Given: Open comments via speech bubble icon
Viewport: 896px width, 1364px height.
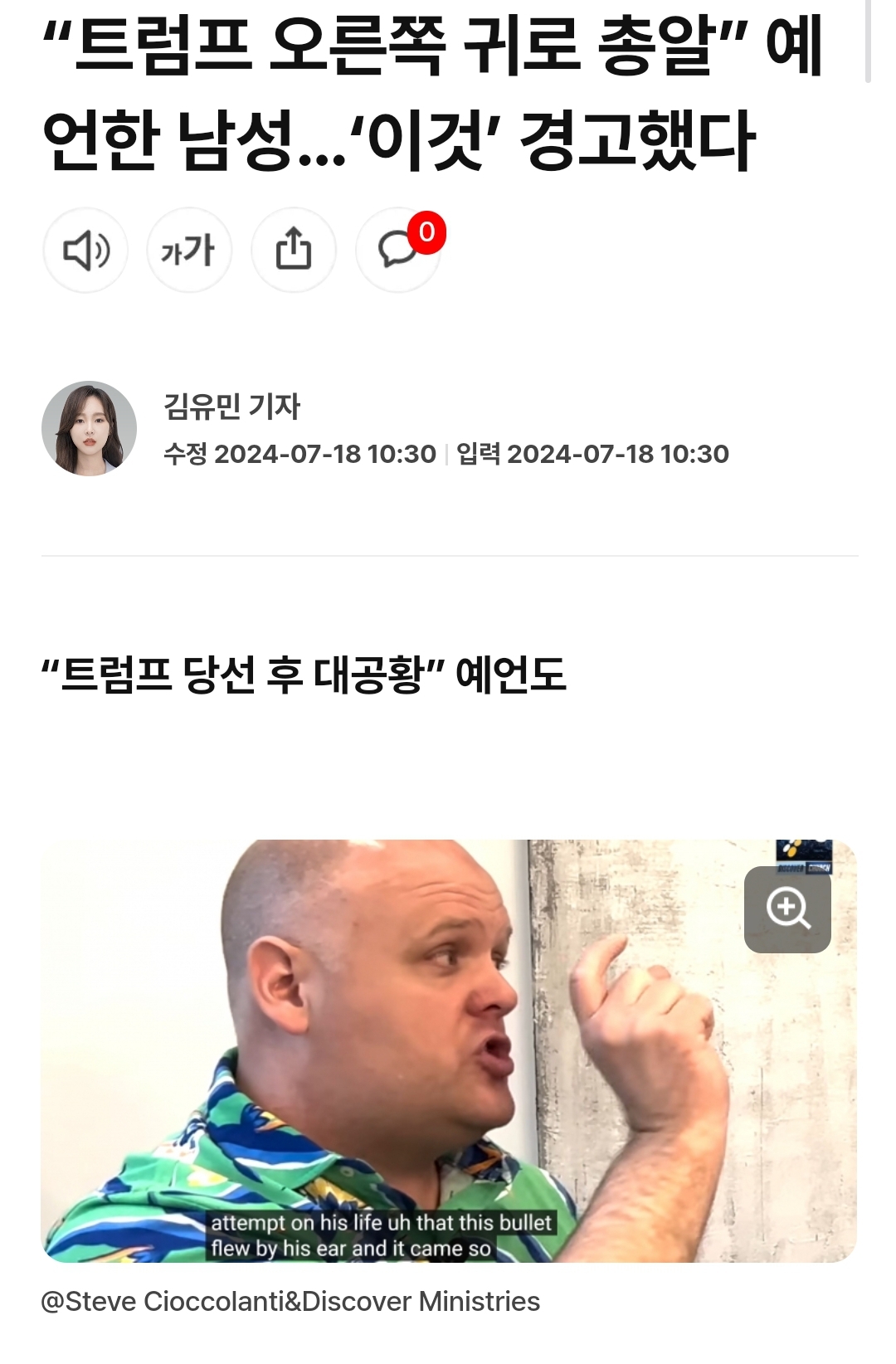Looking at the screenshot, I should pos(397,250).
